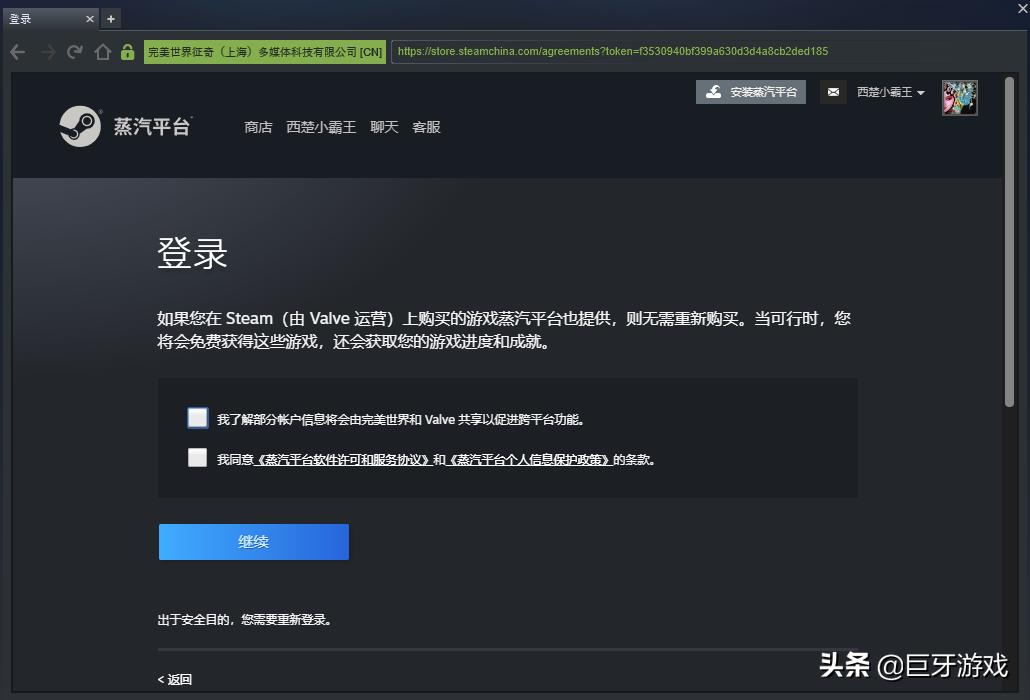Open the 客服 support page

pos(427,127)
